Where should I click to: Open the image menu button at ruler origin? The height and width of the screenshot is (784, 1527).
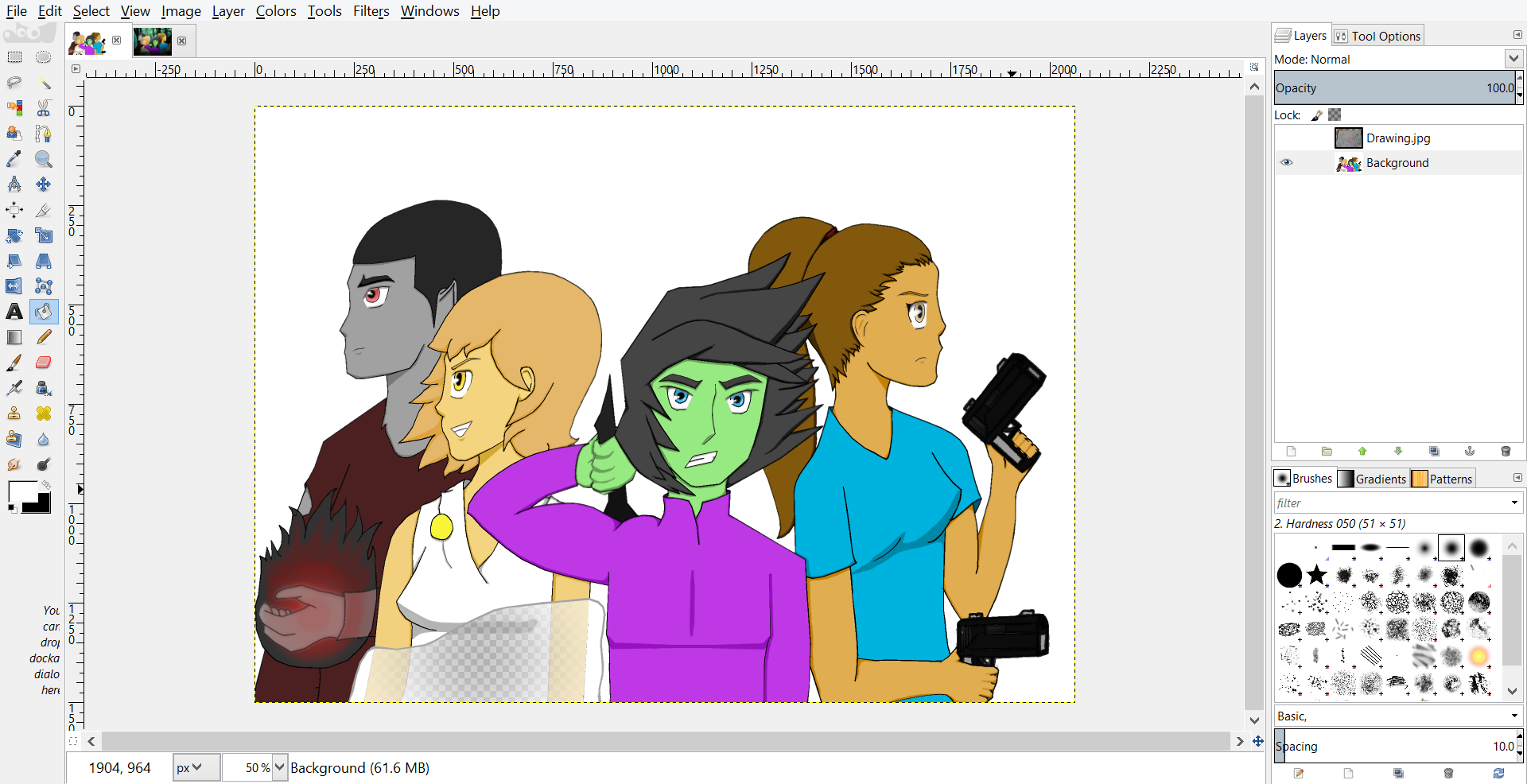coord(76,68)
